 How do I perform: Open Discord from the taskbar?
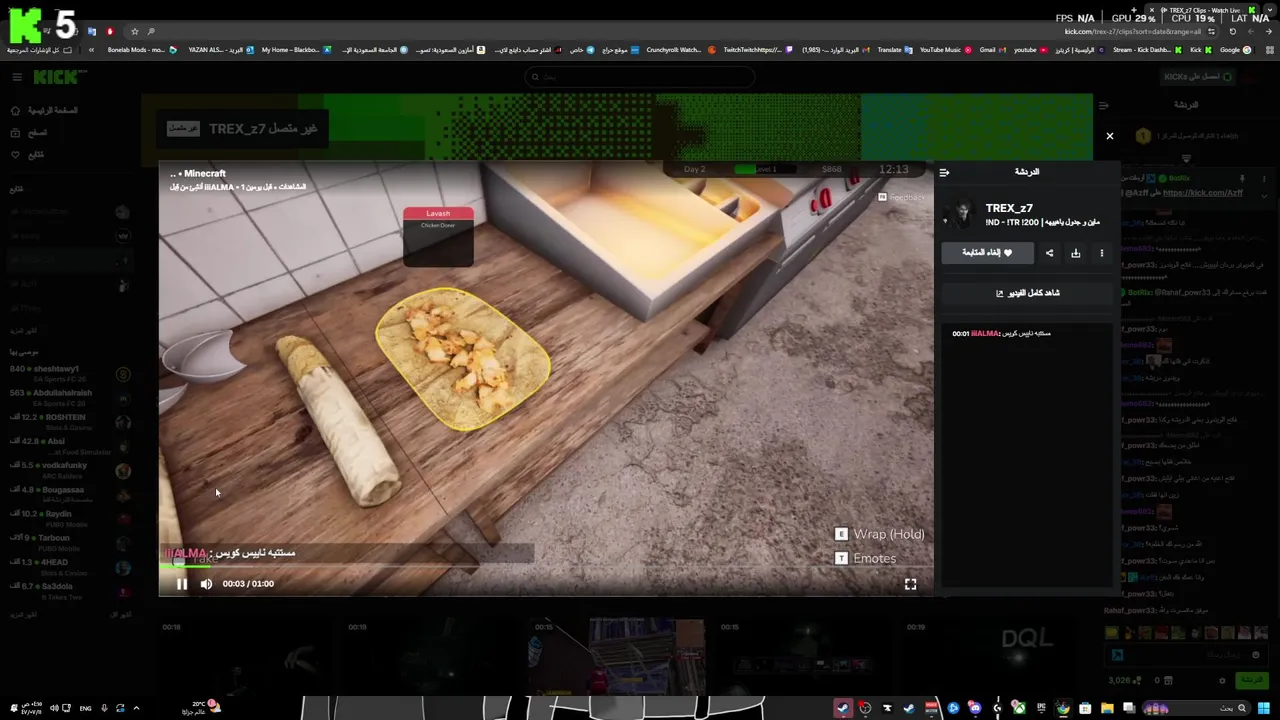pyautogui.click(x=975, y=709)
